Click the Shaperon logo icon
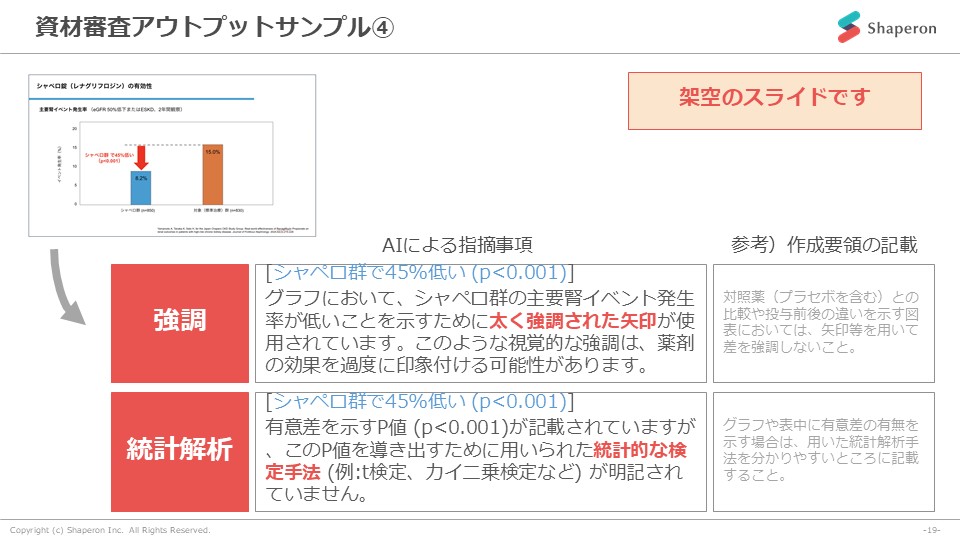This screenshot has height=540, width=960. click(849, 27)
